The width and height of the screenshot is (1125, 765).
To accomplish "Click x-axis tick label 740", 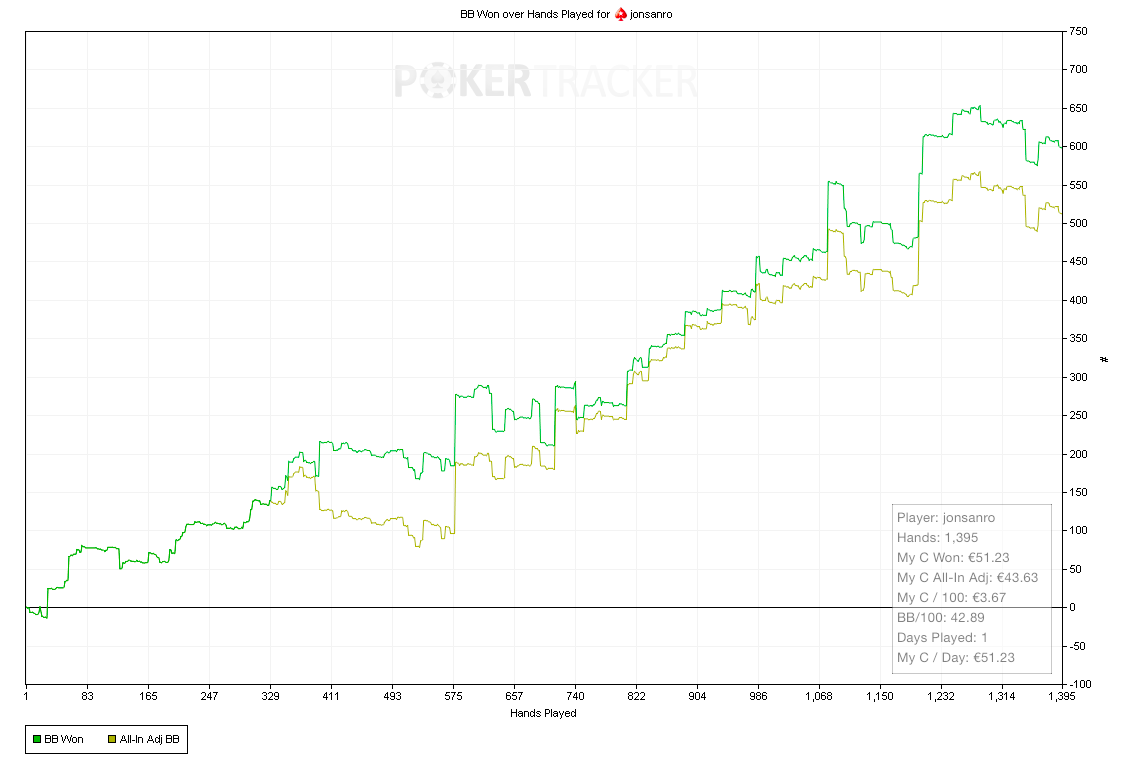I will pyautogui.click(x=575, y=696).
